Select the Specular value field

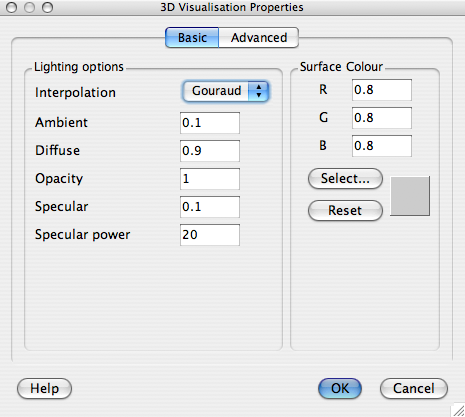[210, 207]
